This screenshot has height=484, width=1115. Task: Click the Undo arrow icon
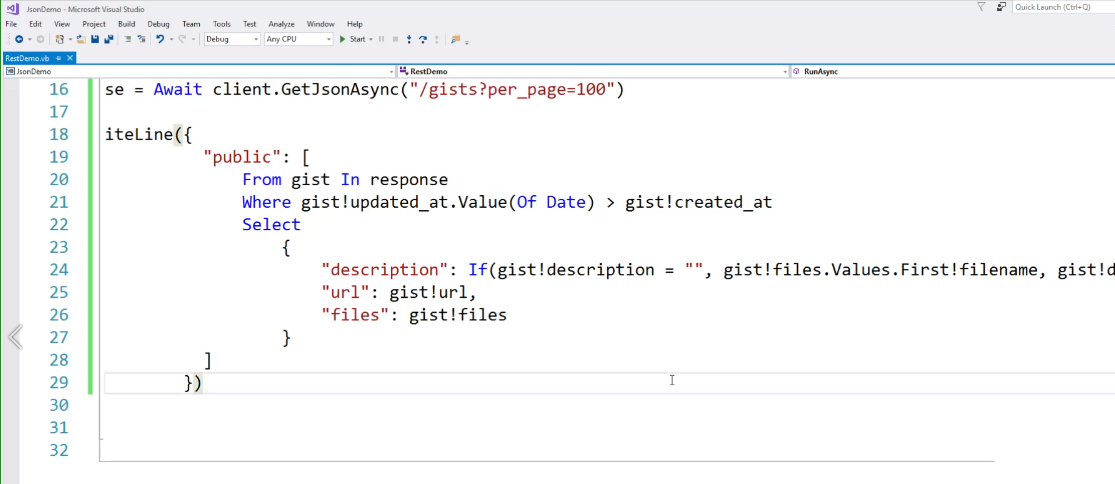tap(160, 39)
